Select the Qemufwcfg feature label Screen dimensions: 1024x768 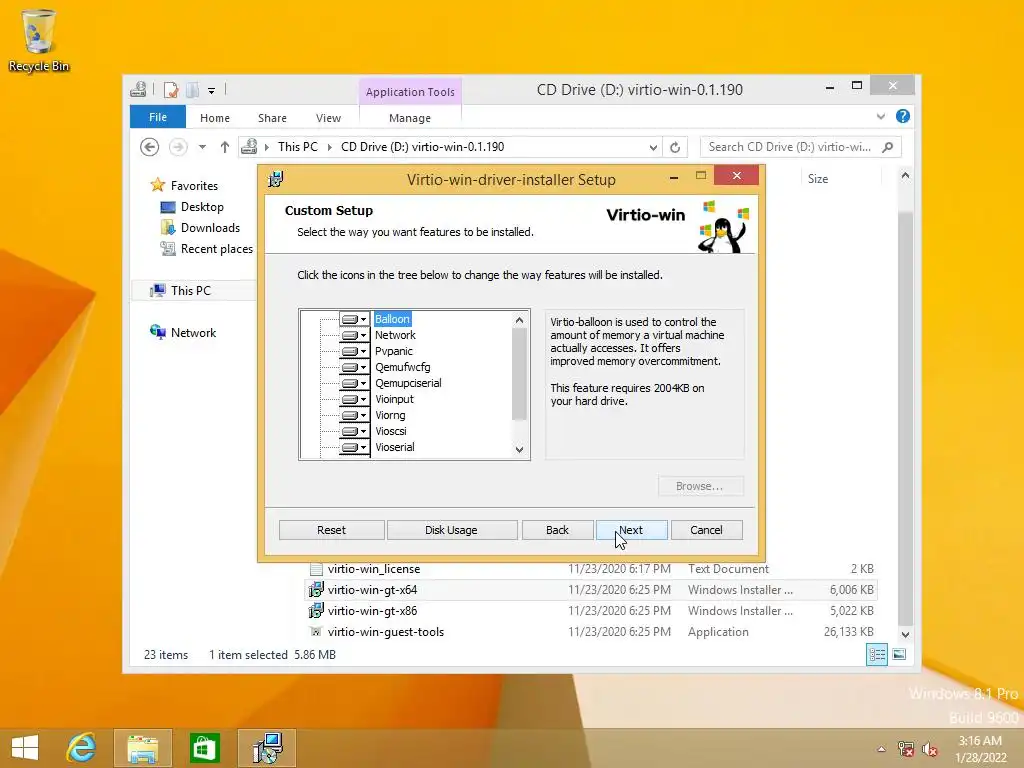[x=402, y=367]
